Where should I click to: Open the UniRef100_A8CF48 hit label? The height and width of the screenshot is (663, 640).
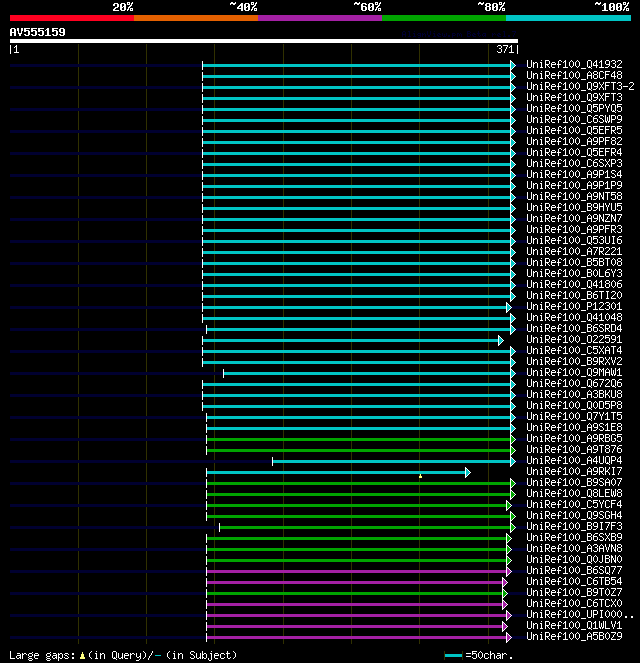[574, 75]
